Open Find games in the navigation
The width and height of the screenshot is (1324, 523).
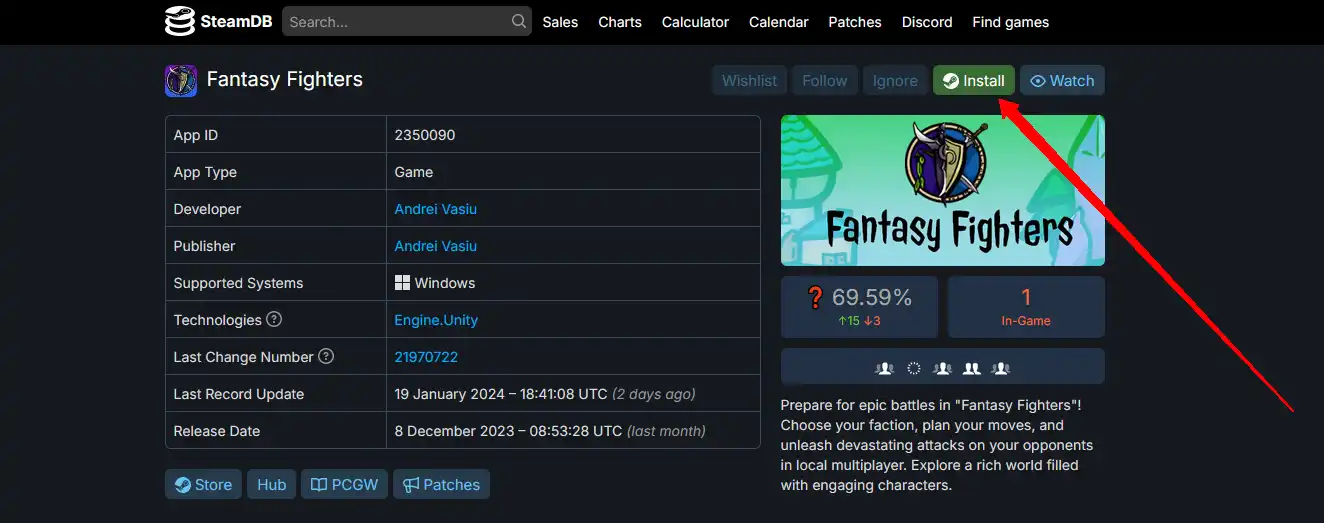(x=1011, y=22)
